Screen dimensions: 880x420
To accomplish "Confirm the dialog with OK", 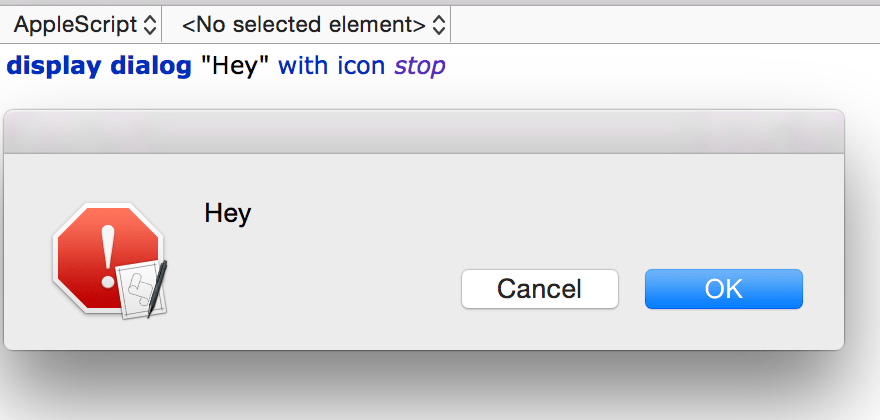I will 723,289.
